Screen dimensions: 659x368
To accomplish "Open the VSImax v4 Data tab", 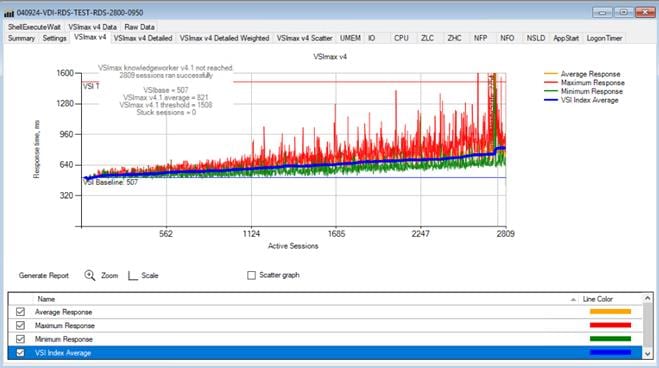I will tap(92, 27).
